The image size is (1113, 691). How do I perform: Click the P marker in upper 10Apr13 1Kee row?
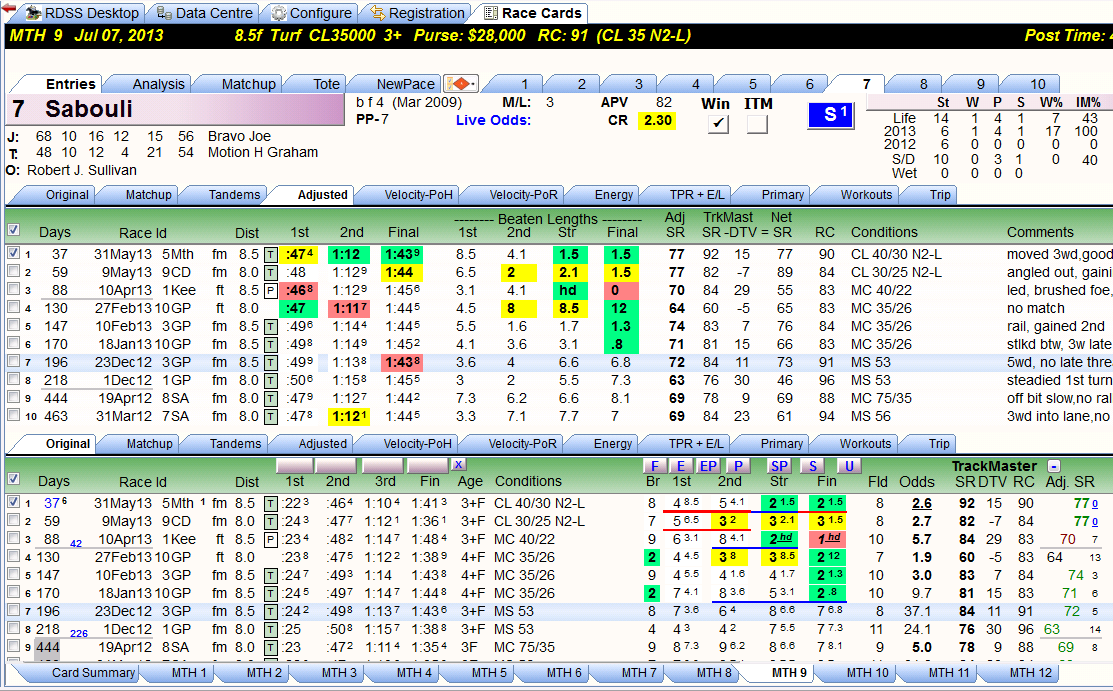click(270, 290)
